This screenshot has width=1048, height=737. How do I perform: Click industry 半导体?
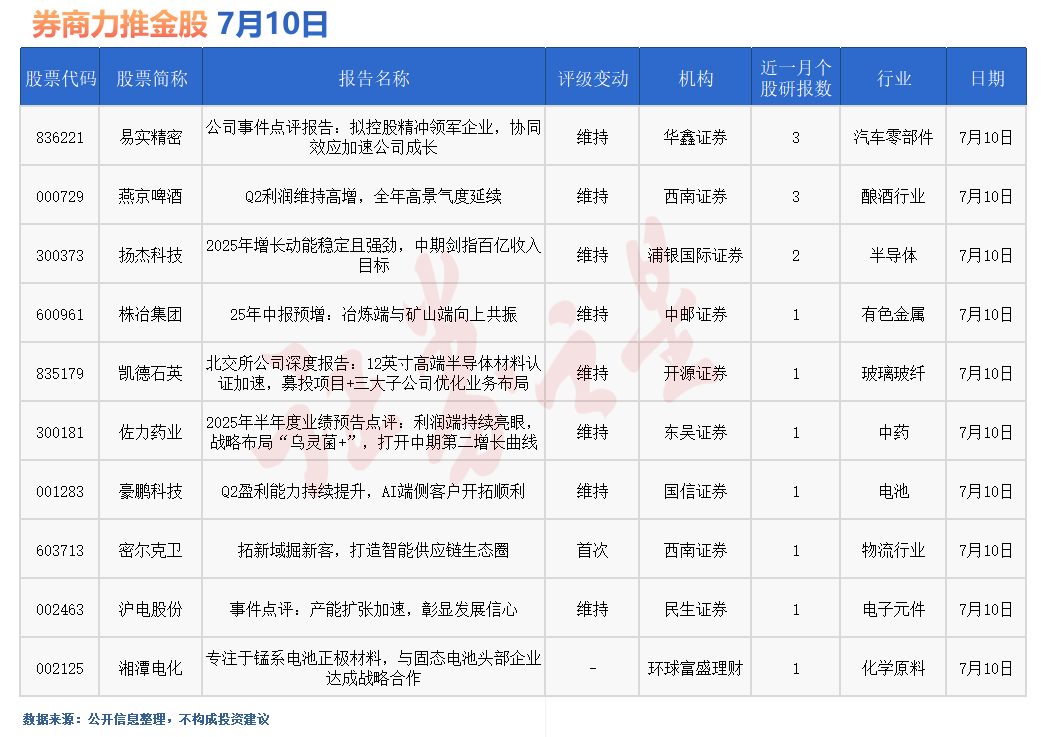[x=894, y=255]
